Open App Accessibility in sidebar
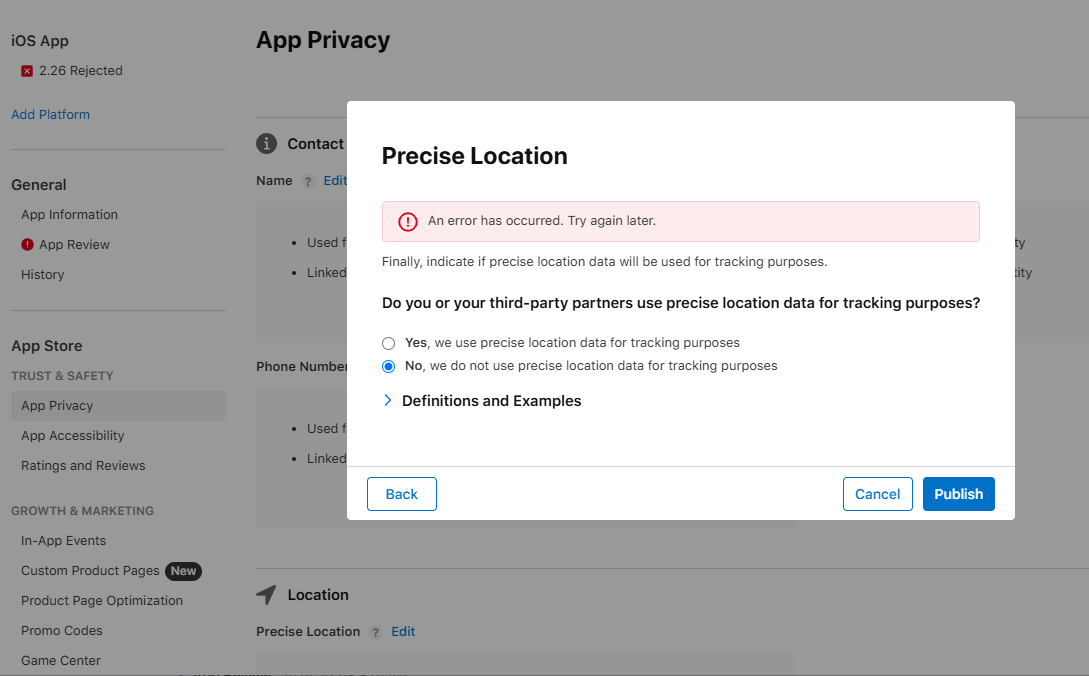 click(73, 436)
